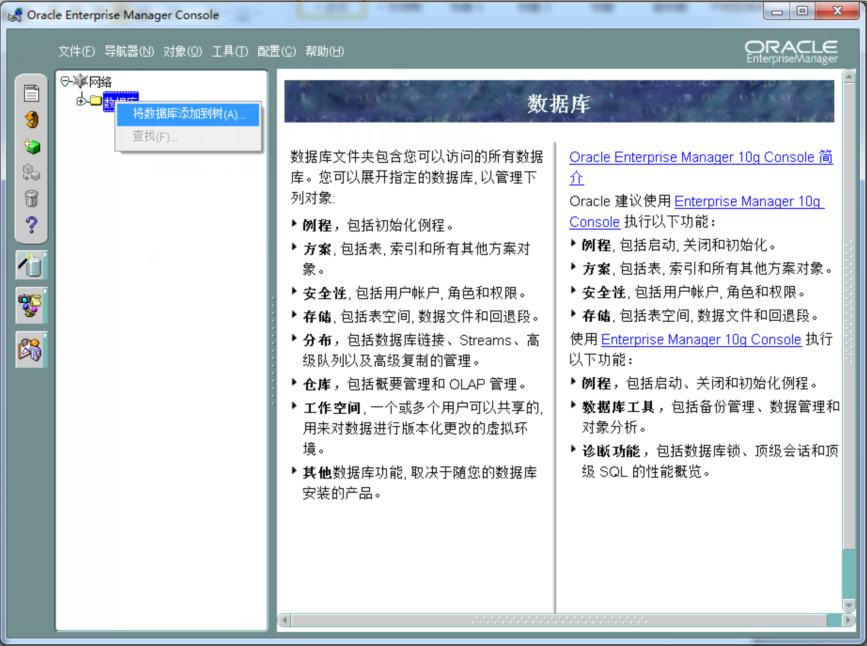The height and width of the screenshot is (646, 867).
Task: Click the 分布 Streams bullet text
Action: tap(421, 350)
